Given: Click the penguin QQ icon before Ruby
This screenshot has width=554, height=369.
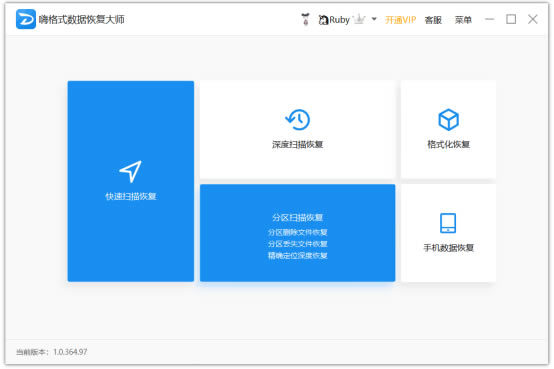Looking at the screenshot, I should [323, 20].
